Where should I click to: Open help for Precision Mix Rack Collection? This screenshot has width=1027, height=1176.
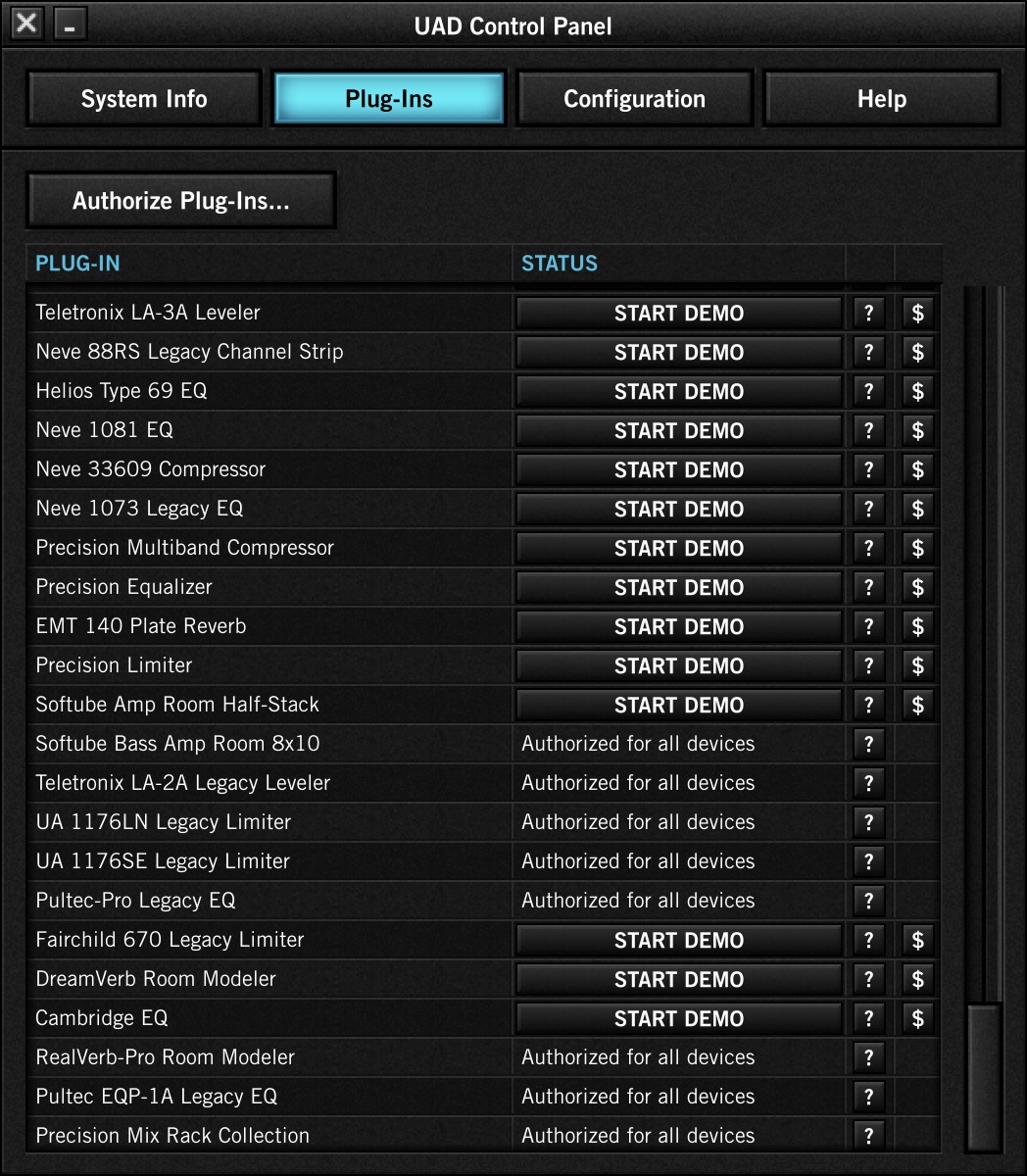[868, 1136]
